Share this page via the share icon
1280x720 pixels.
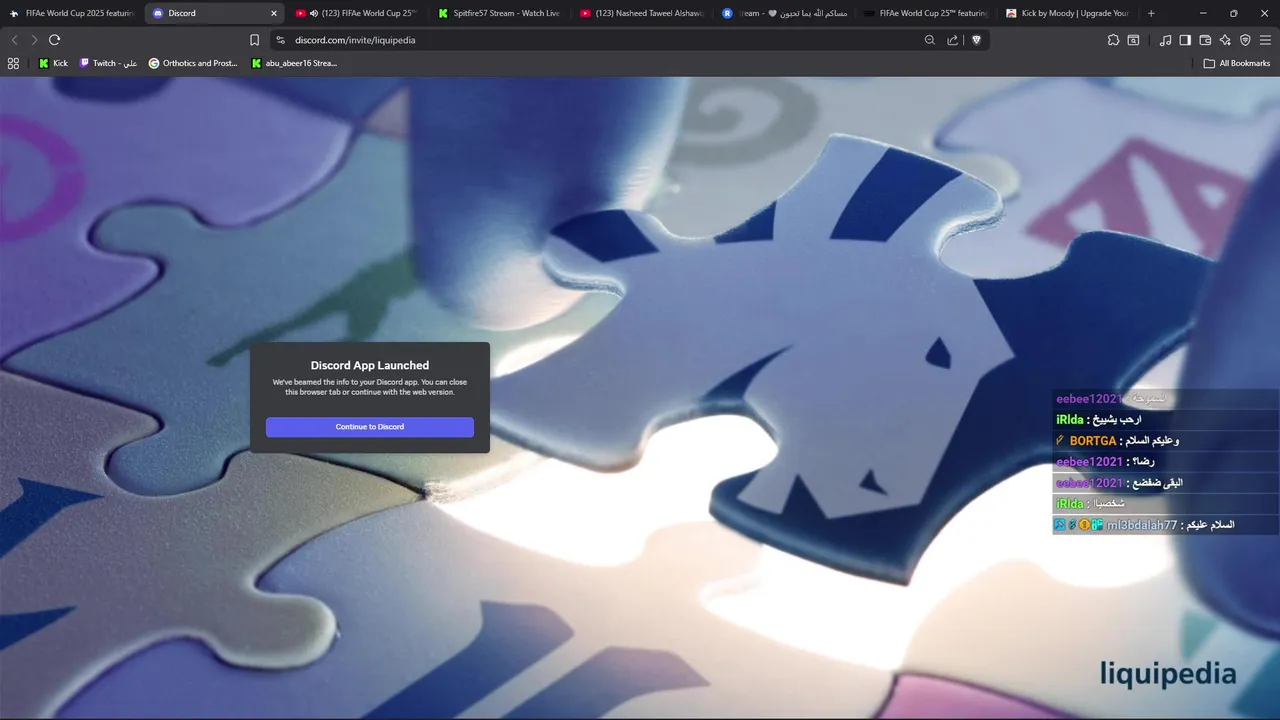953,40
